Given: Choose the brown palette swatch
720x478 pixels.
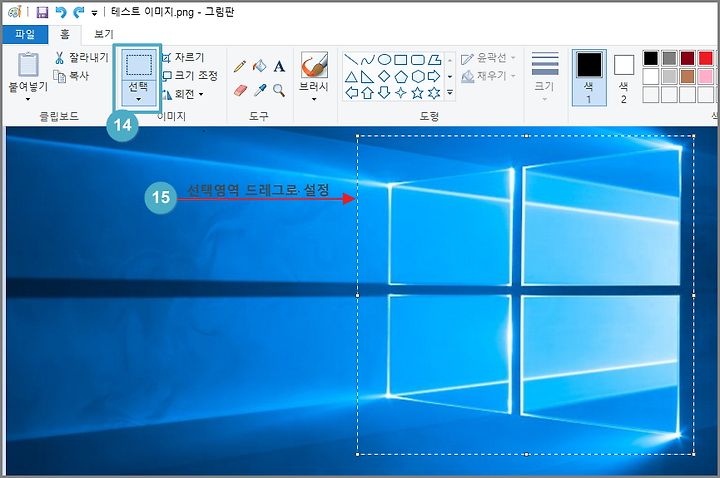Looking at the screenshot, I should (x=687, y=77).
